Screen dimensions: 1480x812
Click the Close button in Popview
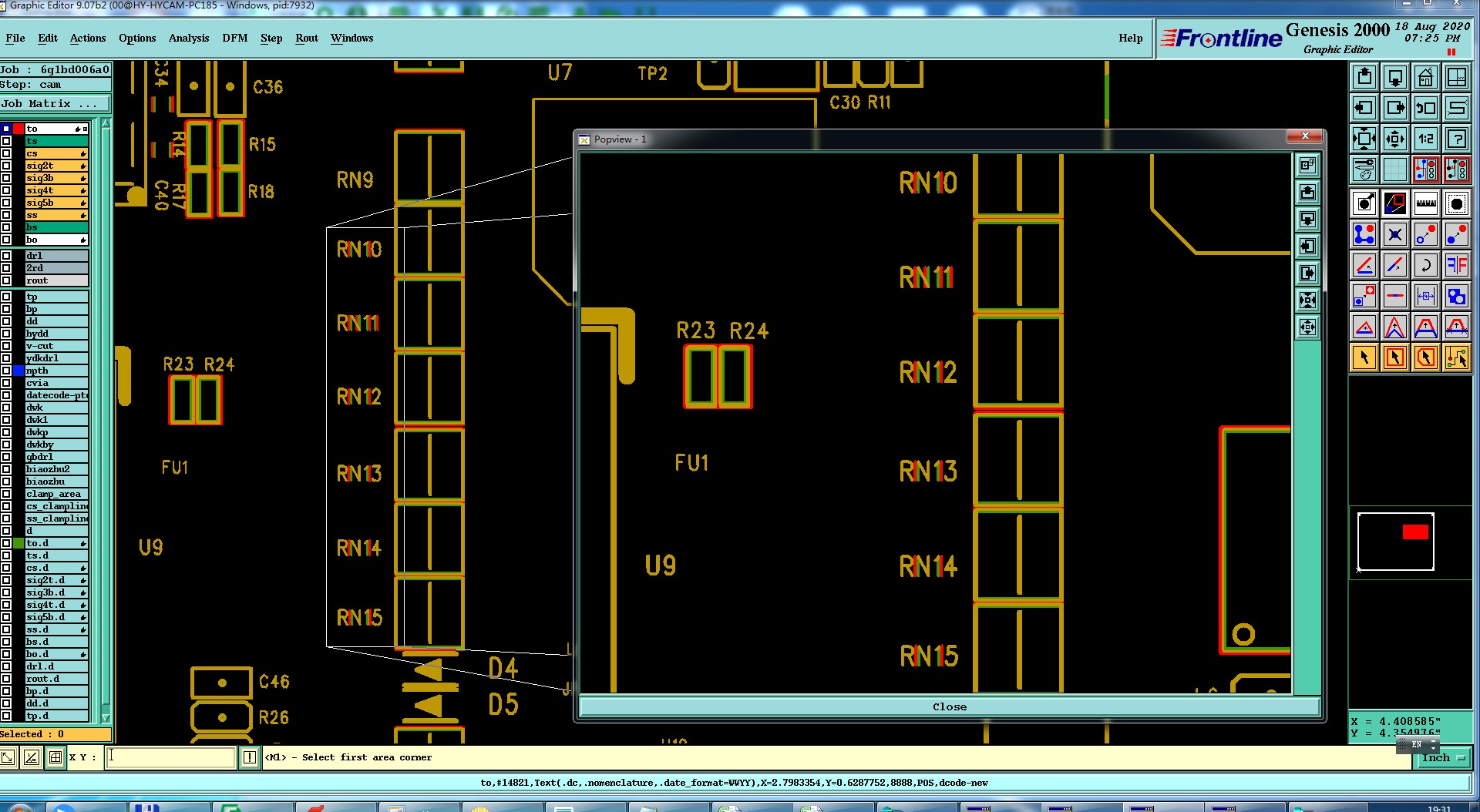click(950, 706)
